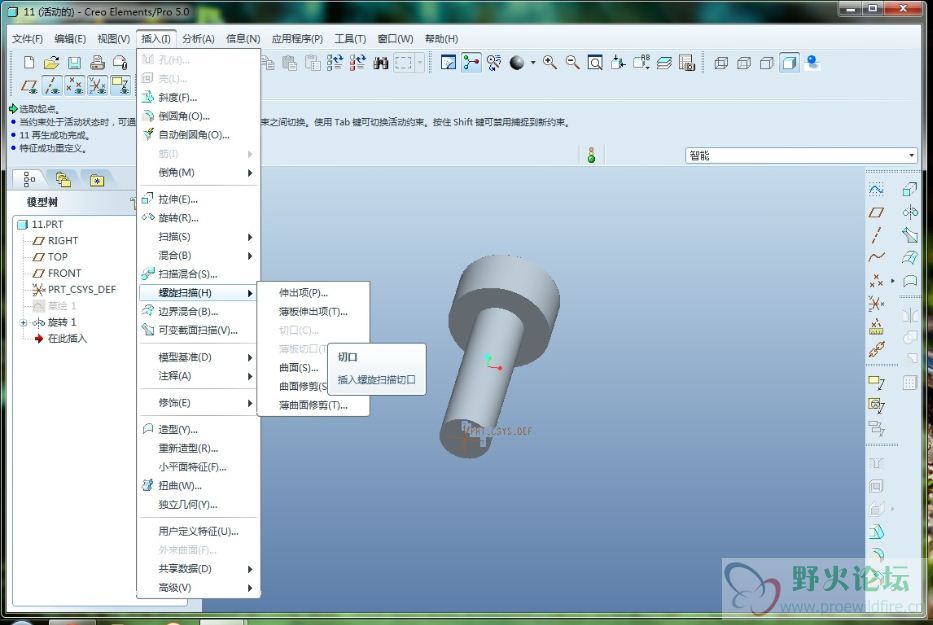933x625 pixels.
Task: Select the FRONT datum plane in model tree
Action: point(64,273)
